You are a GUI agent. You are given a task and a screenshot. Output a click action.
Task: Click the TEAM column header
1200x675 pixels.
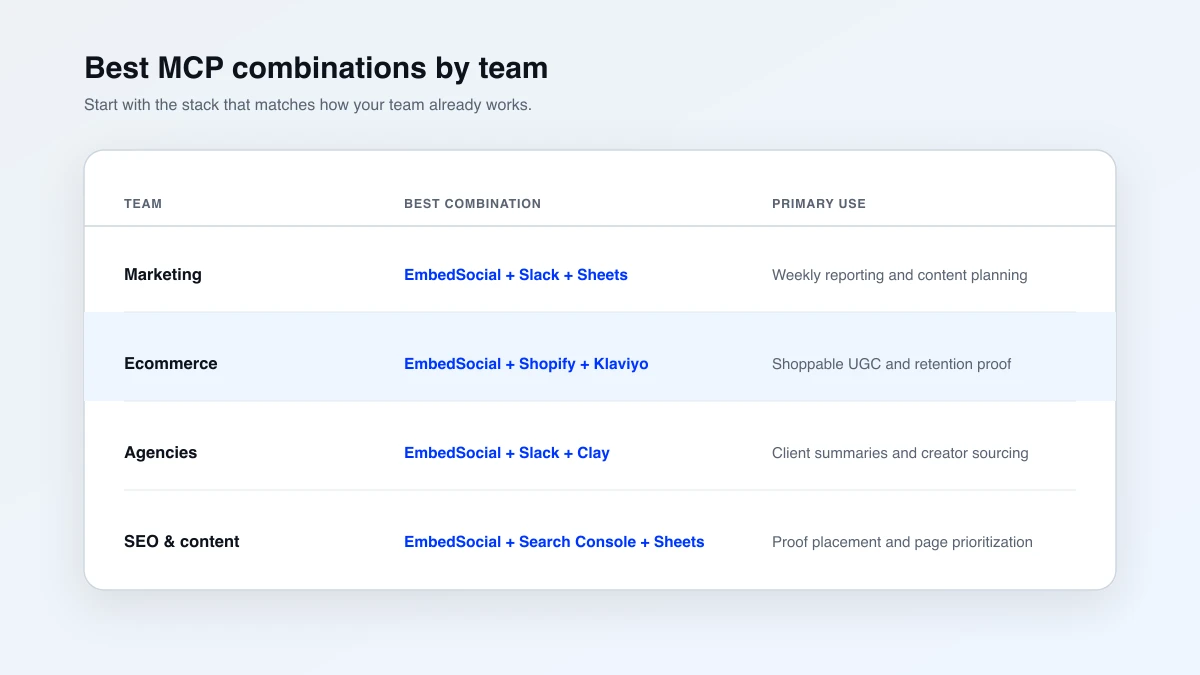(143, 204)
